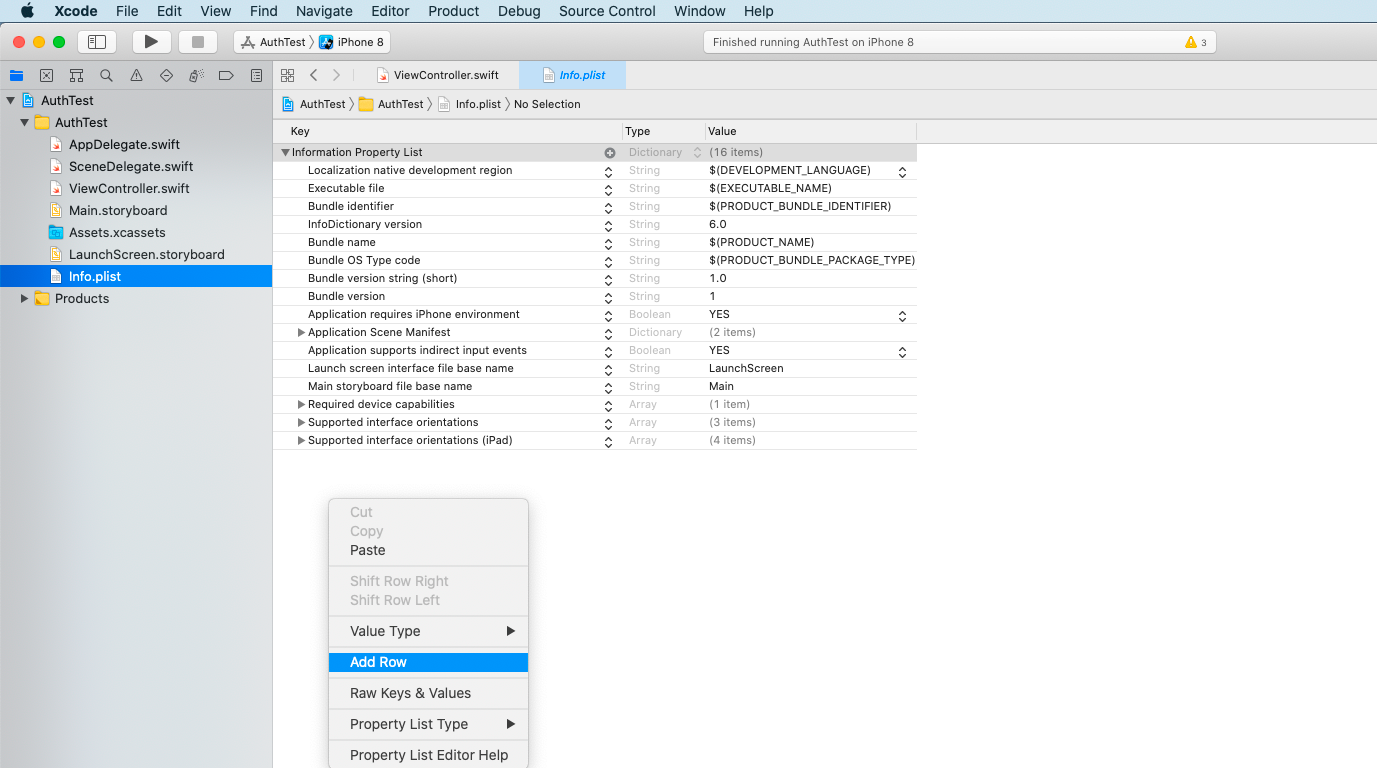Open value popup for Application requires iPhone environment

click(x=902, y=315)
